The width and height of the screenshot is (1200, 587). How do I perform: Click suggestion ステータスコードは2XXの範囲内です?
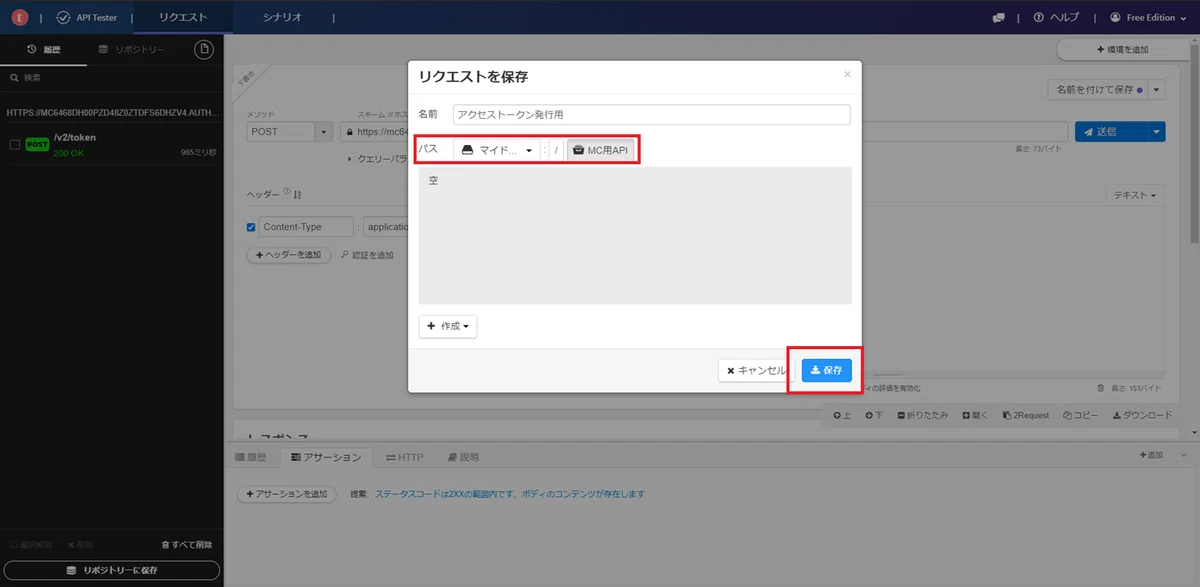click(x=445, y=494)
